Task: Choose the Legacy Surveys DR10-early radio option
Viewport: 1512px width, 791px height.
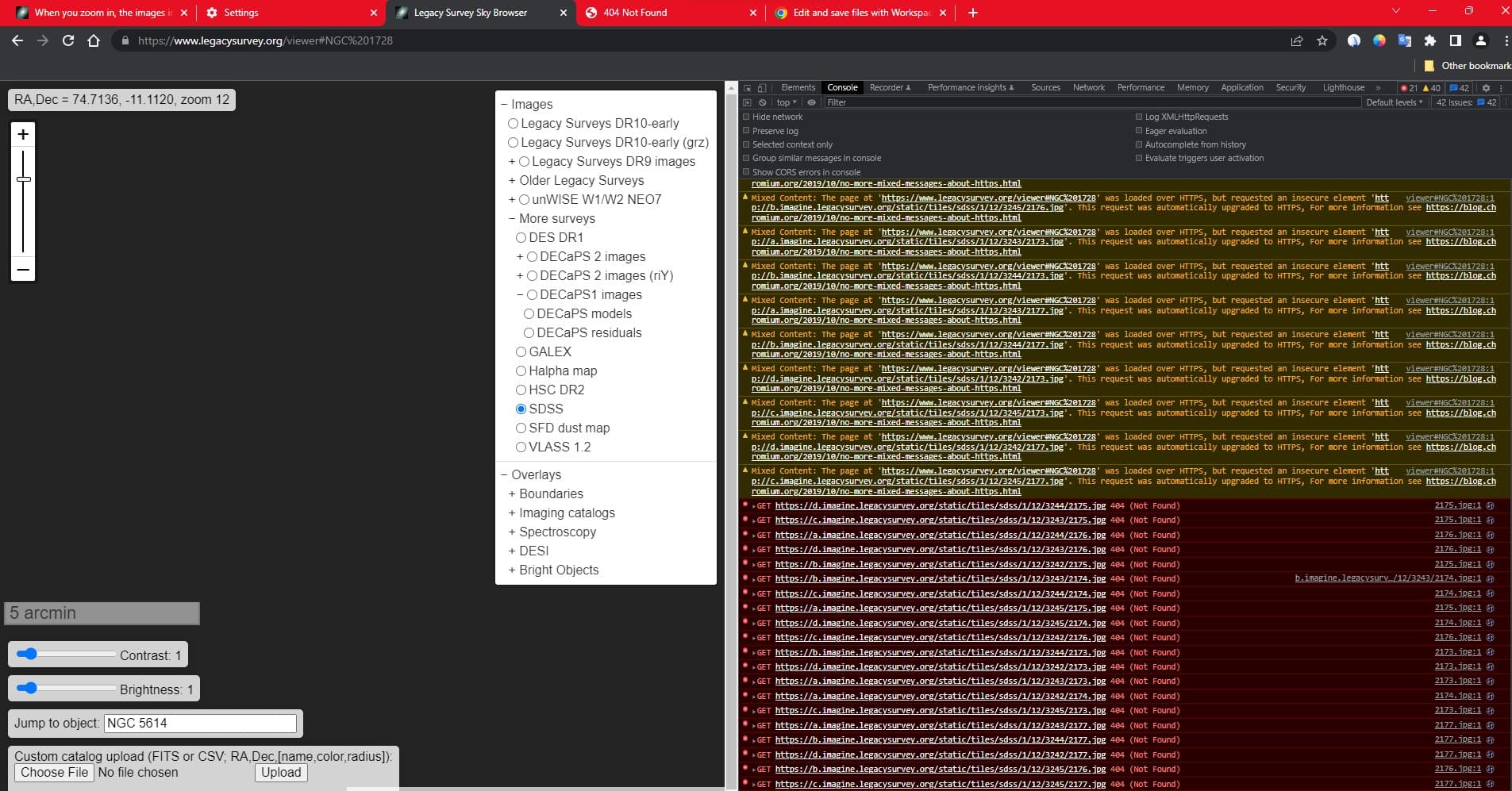Action: (x=513, y=123)
